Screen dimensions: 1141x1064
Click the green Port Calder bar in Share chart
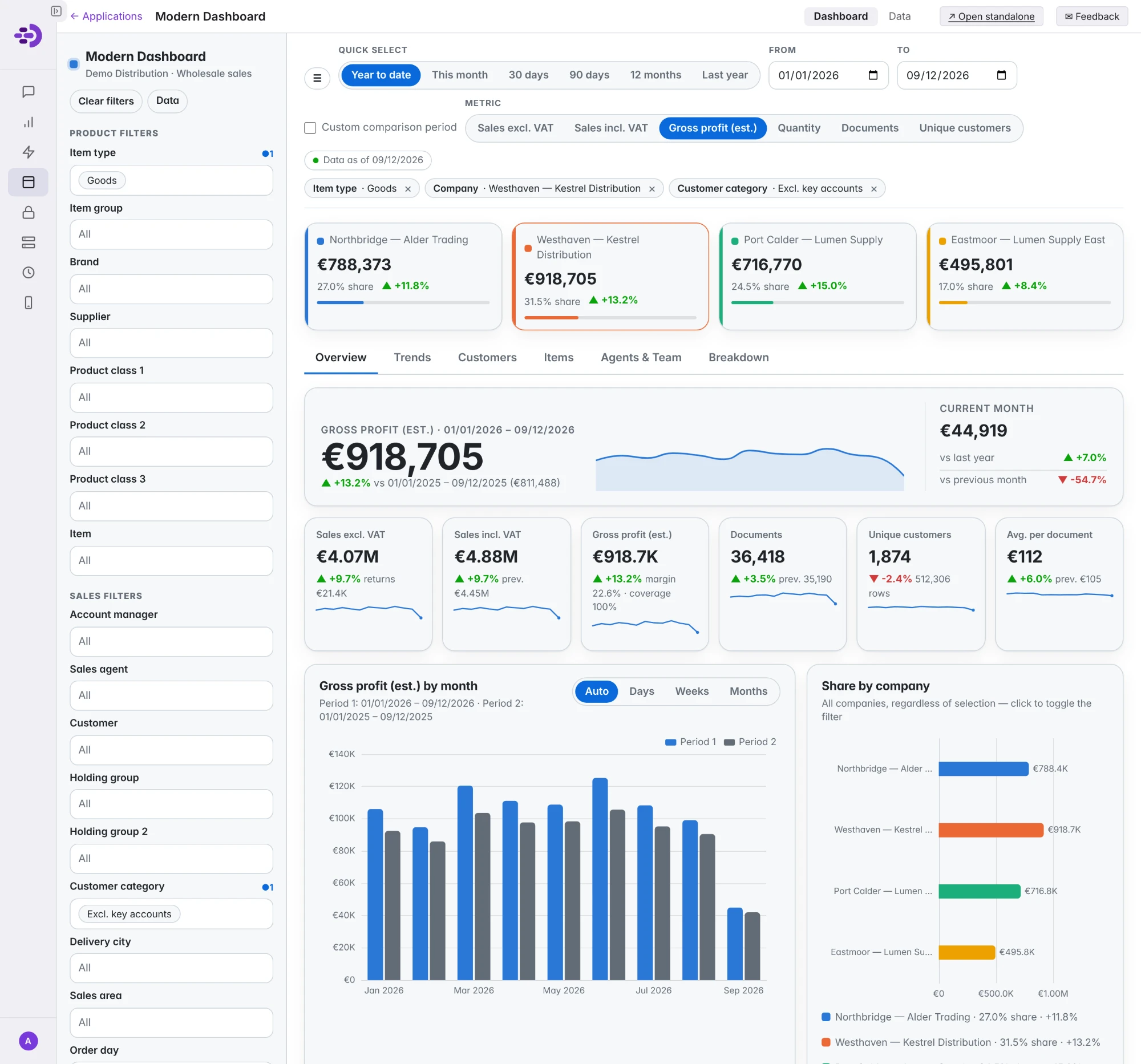979,891
